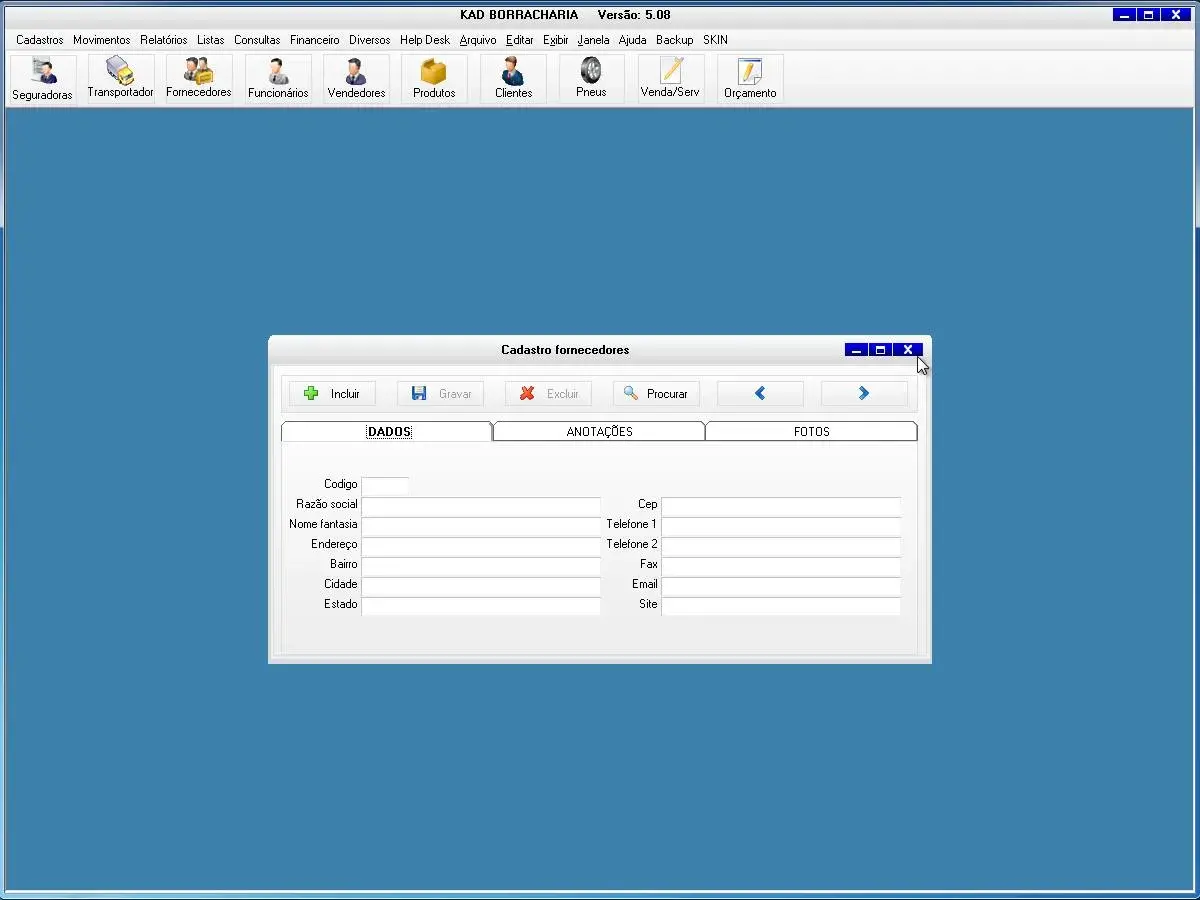Open the Vendedores toolbar icon
The width and height of the screenshot is (1200, 900).
pos(356,78)
